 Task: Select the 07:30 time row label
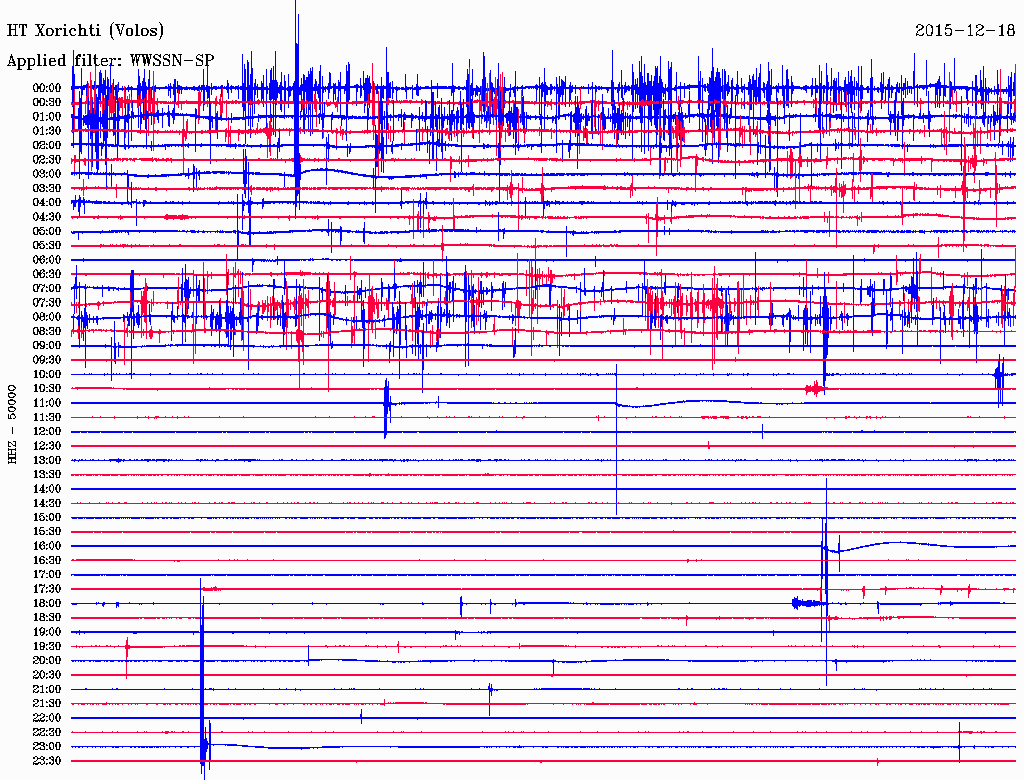coord(47,303)
